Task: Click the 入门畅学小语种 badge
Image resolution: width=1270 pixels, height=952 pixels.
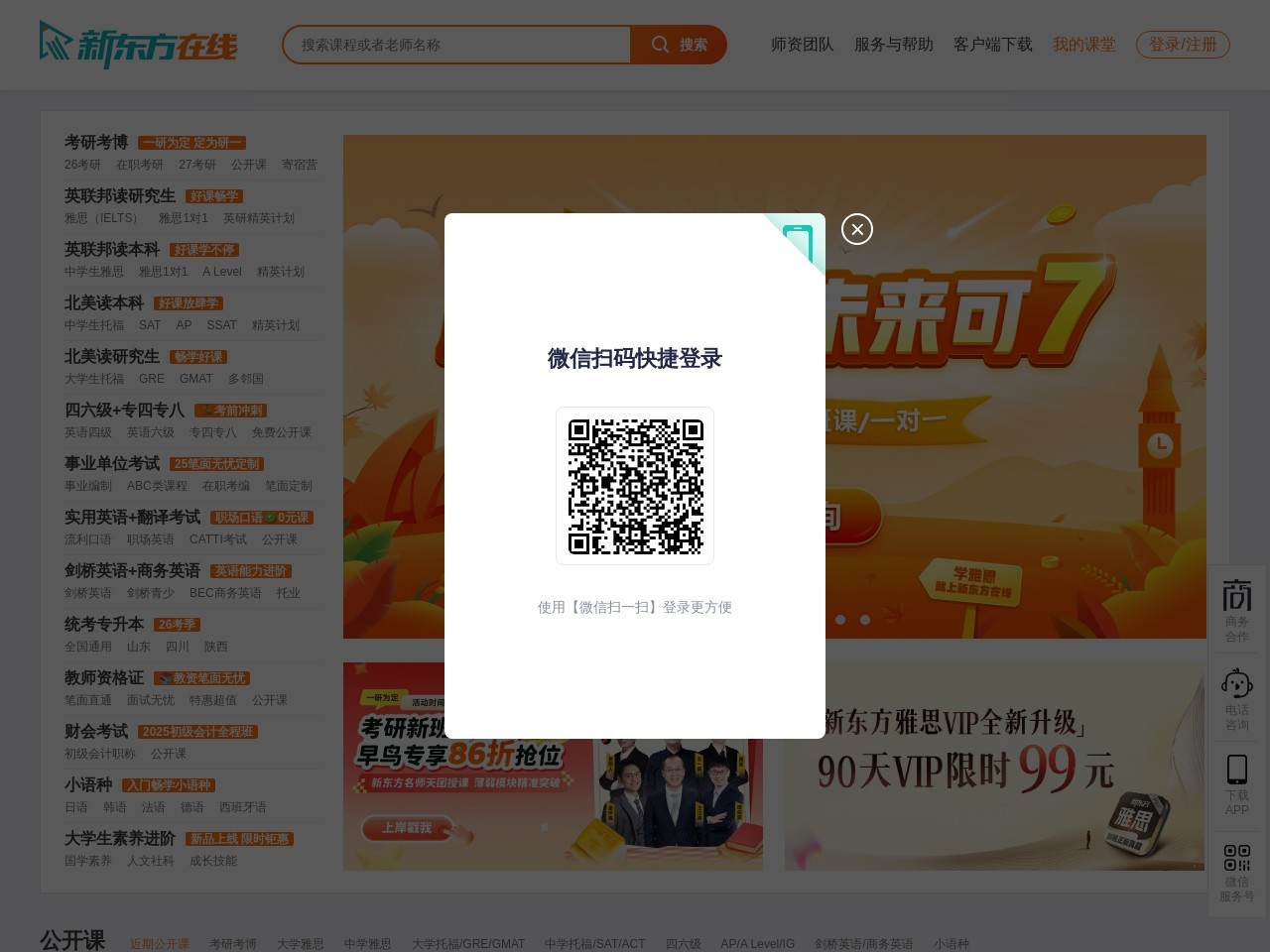Action: tap(169, 785)
